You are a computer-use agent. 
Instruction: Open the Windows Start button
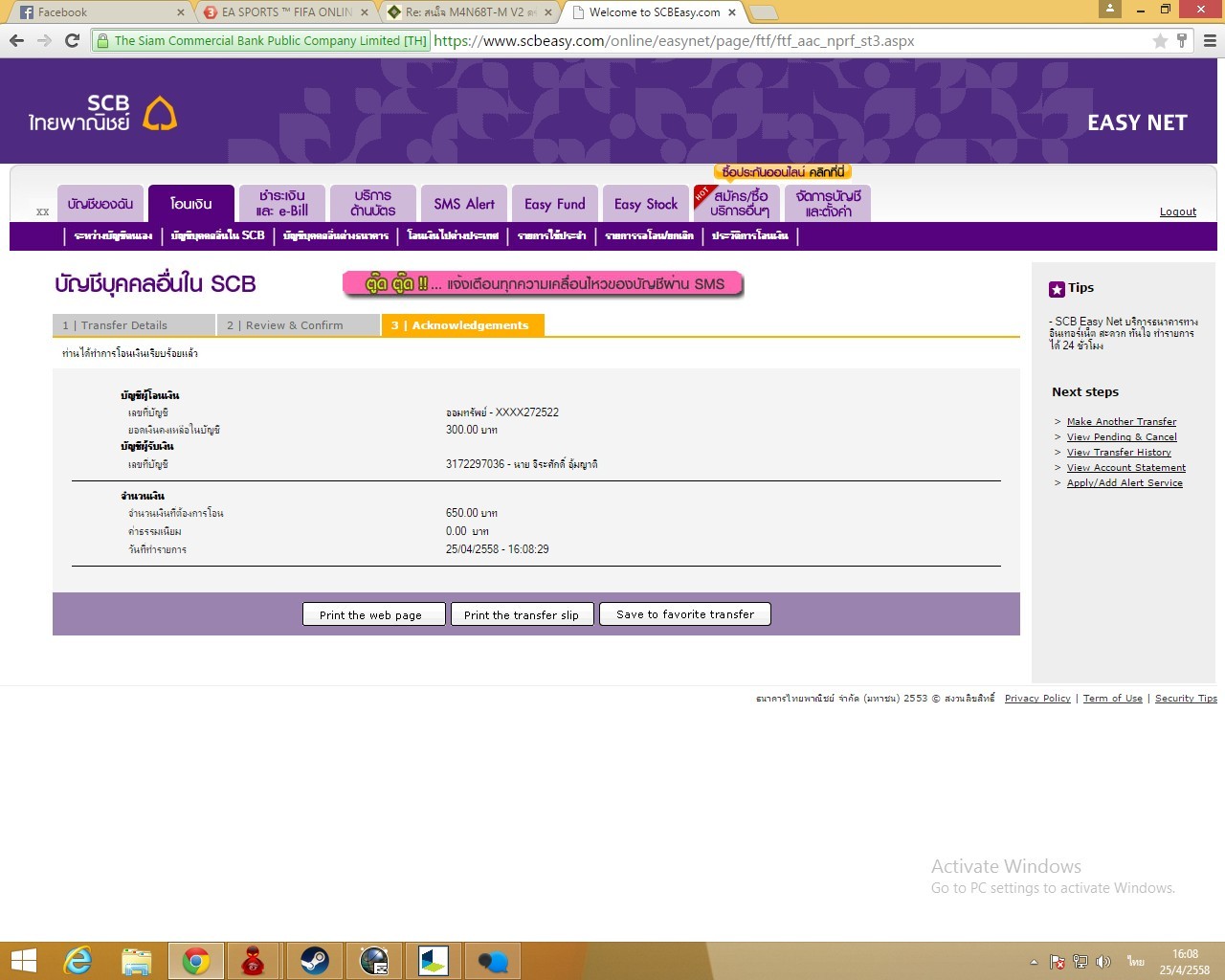click(23, 961)
